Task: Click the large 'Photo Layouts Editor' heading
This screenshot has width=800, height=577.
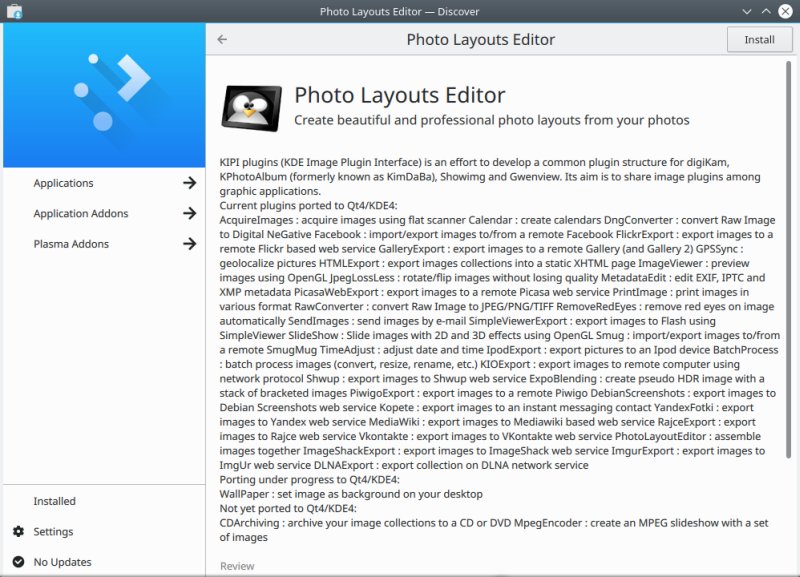Action: tap(399, 95)
